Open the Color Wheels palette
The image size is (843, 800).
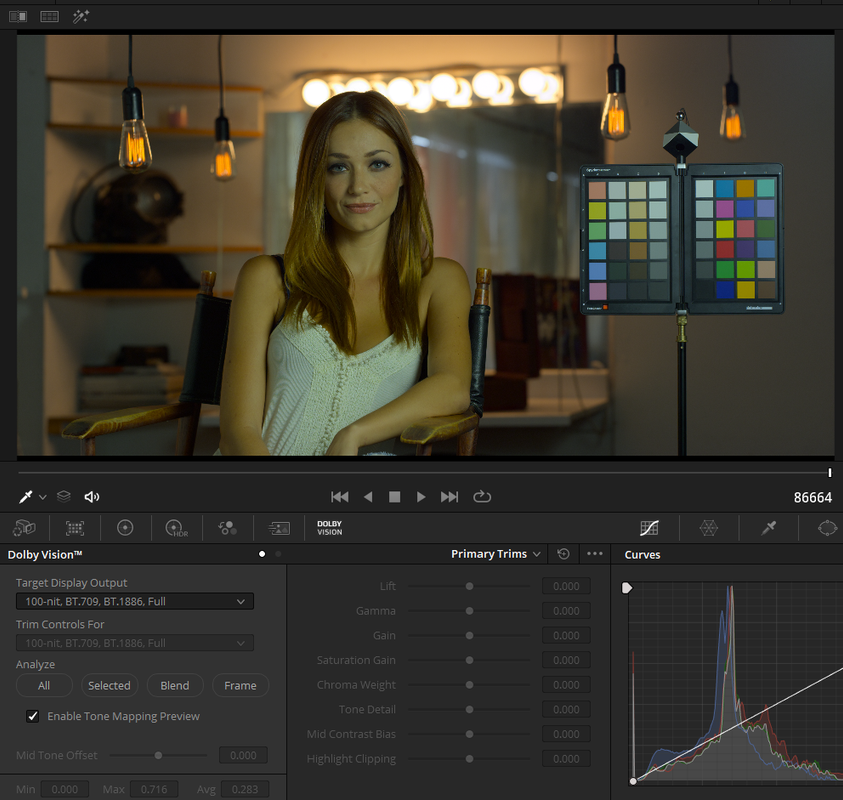tap(125, 528)
